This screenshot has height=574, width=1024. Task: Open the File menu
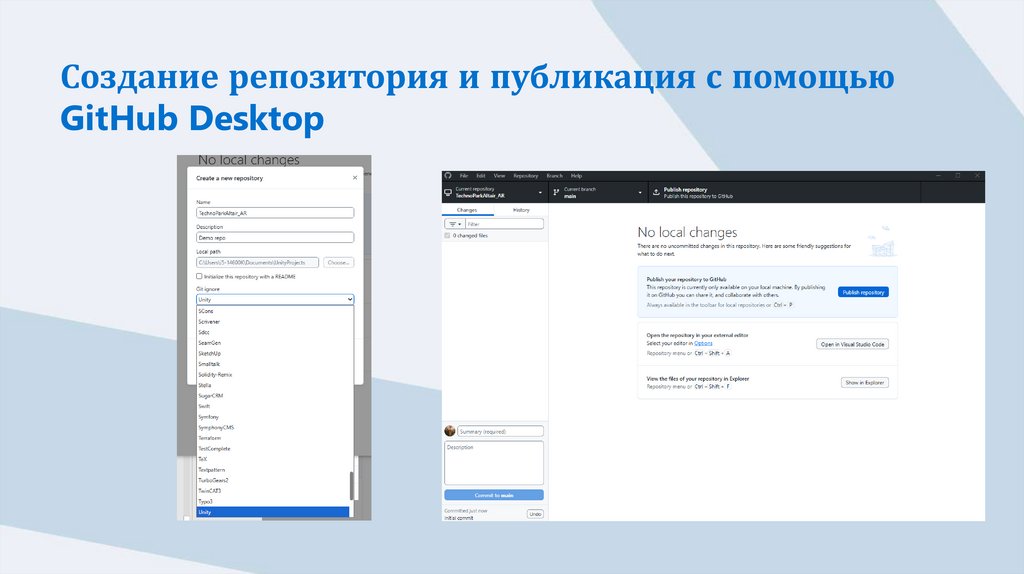click(x=464, y=176)
